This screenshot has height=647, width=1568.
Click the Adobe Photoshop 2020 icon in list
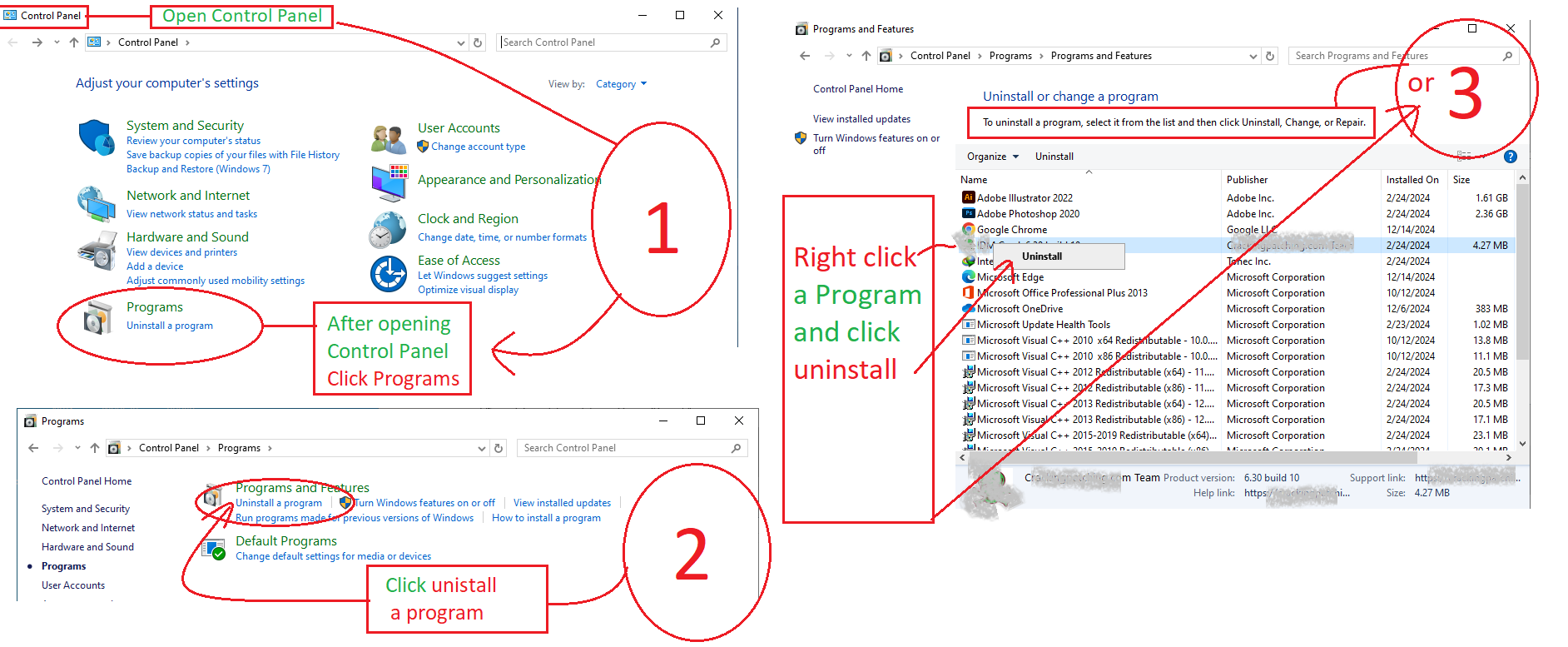point(968,213)
